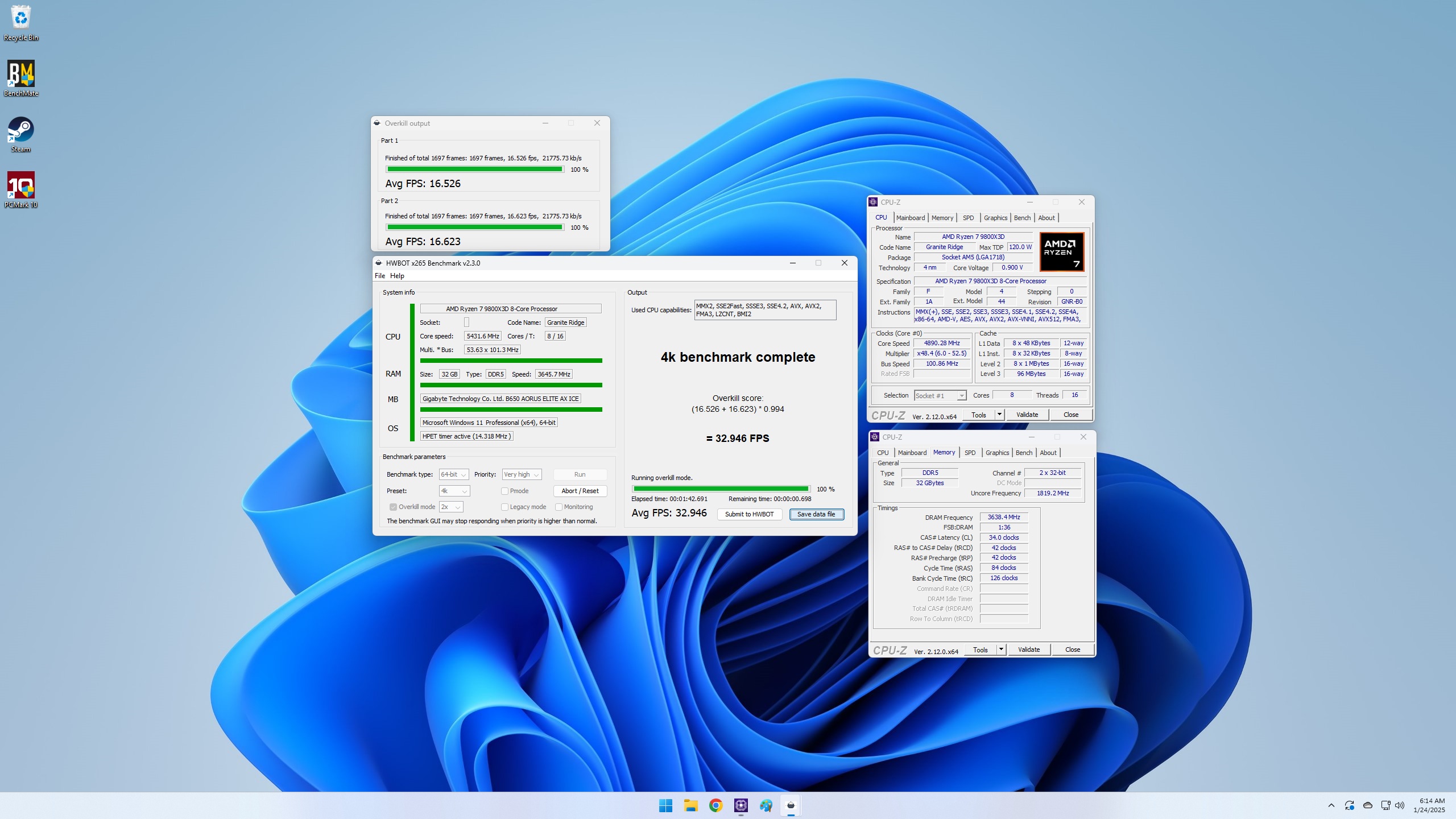Open the PCMark 10 desktop shortcut
The image size is (1456, 819).
pyautogui.click(x=21, y=190)
